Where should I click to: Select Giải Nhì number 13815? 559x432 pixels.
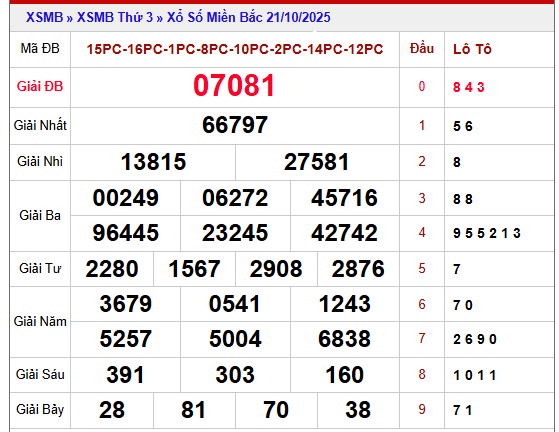tap(153, 162)
